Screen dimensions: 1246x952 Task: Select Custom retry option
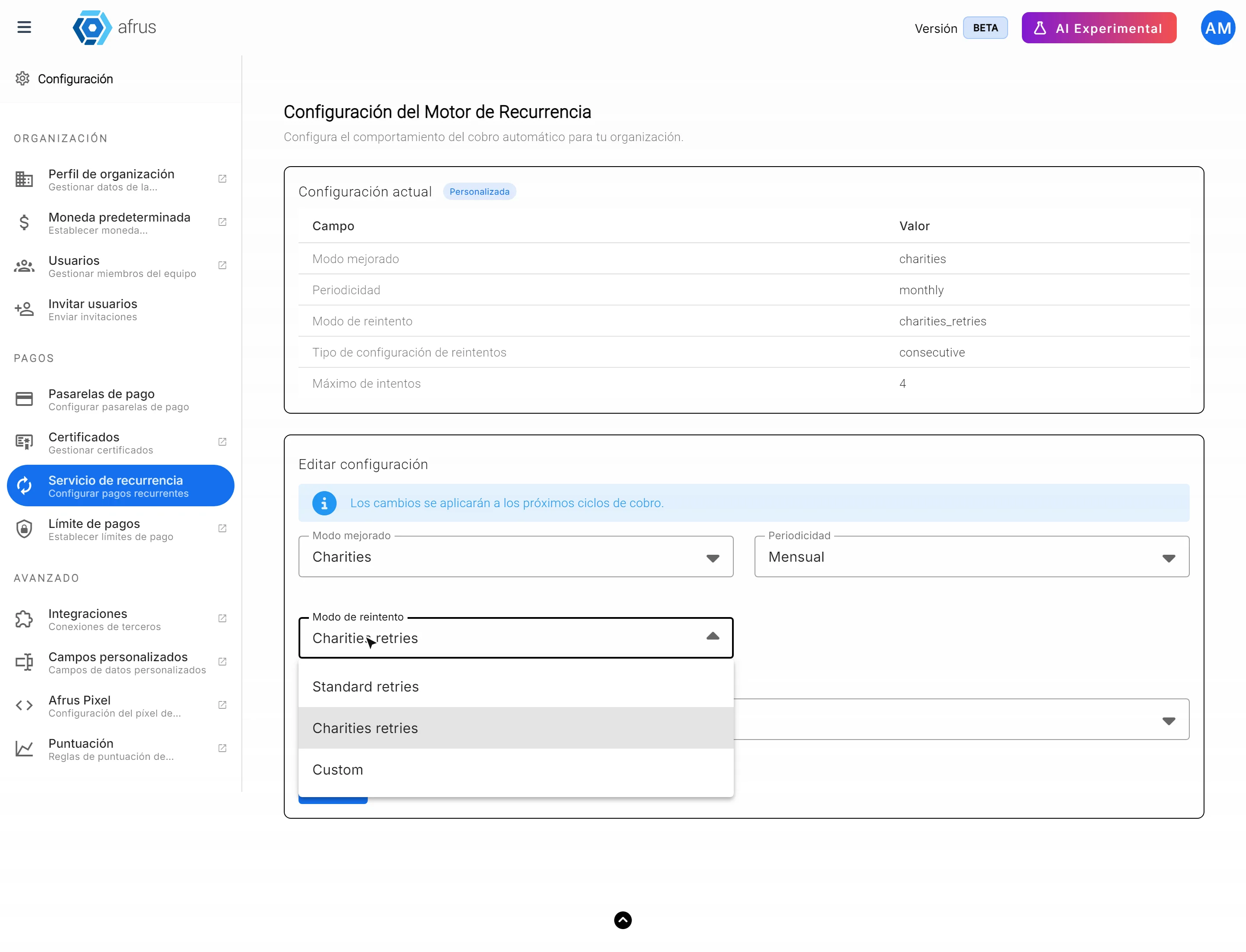516,770
